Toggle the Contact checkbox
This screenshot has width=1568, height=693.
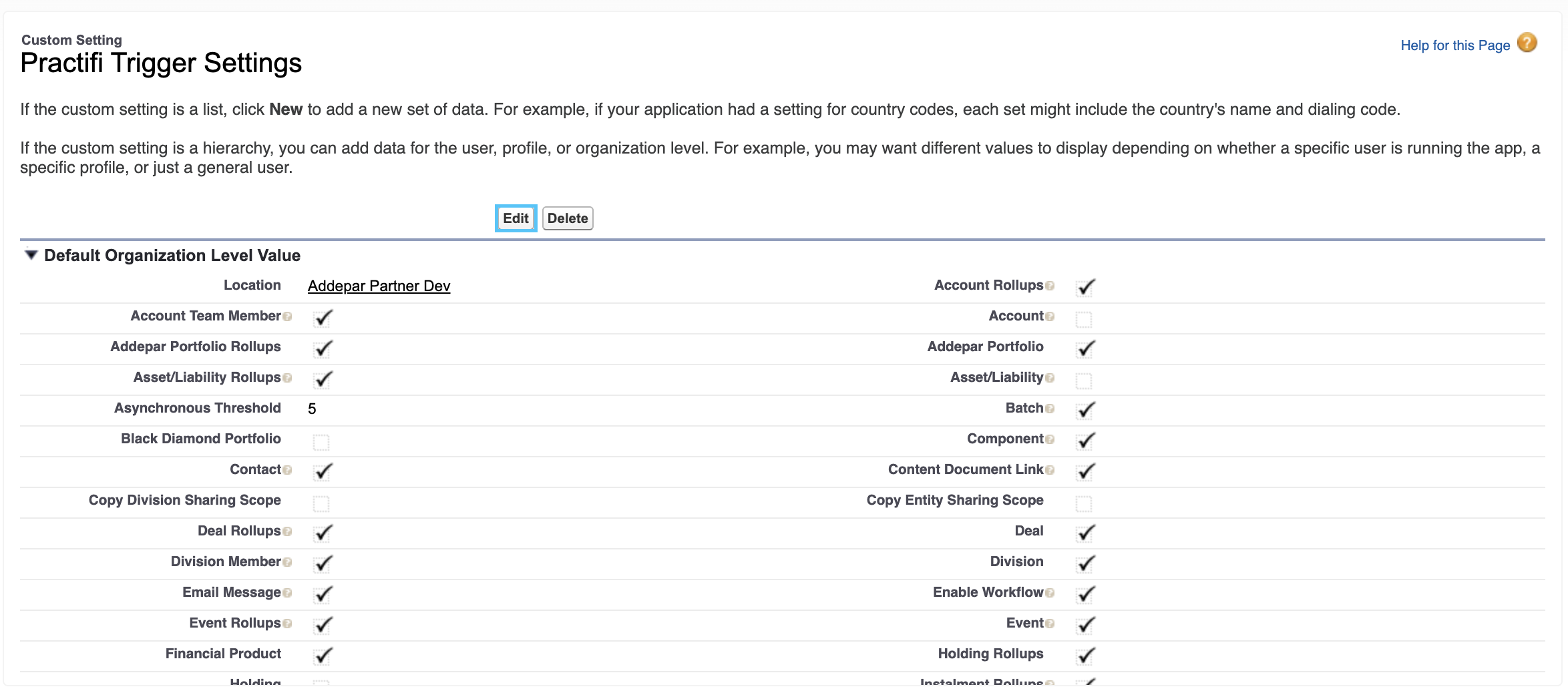[323, 471]
